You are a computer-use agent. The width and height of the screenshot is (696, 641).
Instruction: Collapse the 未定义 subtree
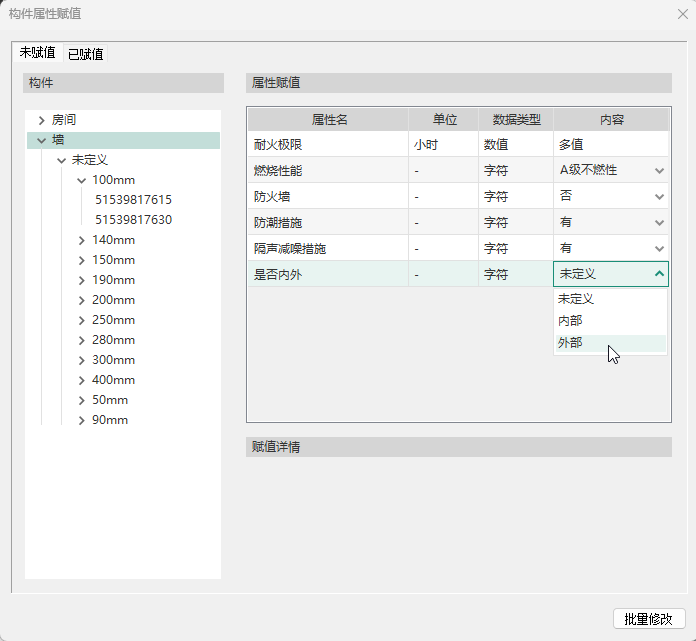tap(61, 160)
